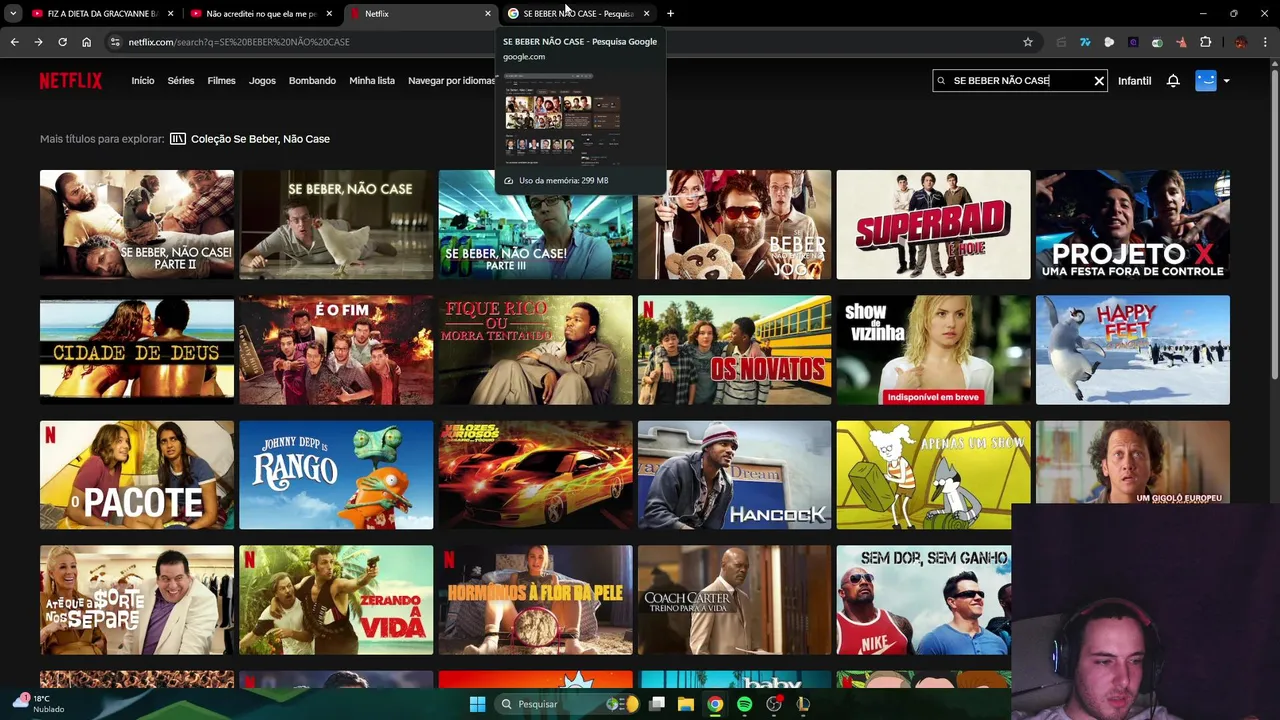The image size is (1280, 720).
Task: Open Jogos in Netflix menu
Action: pos(262,81)
